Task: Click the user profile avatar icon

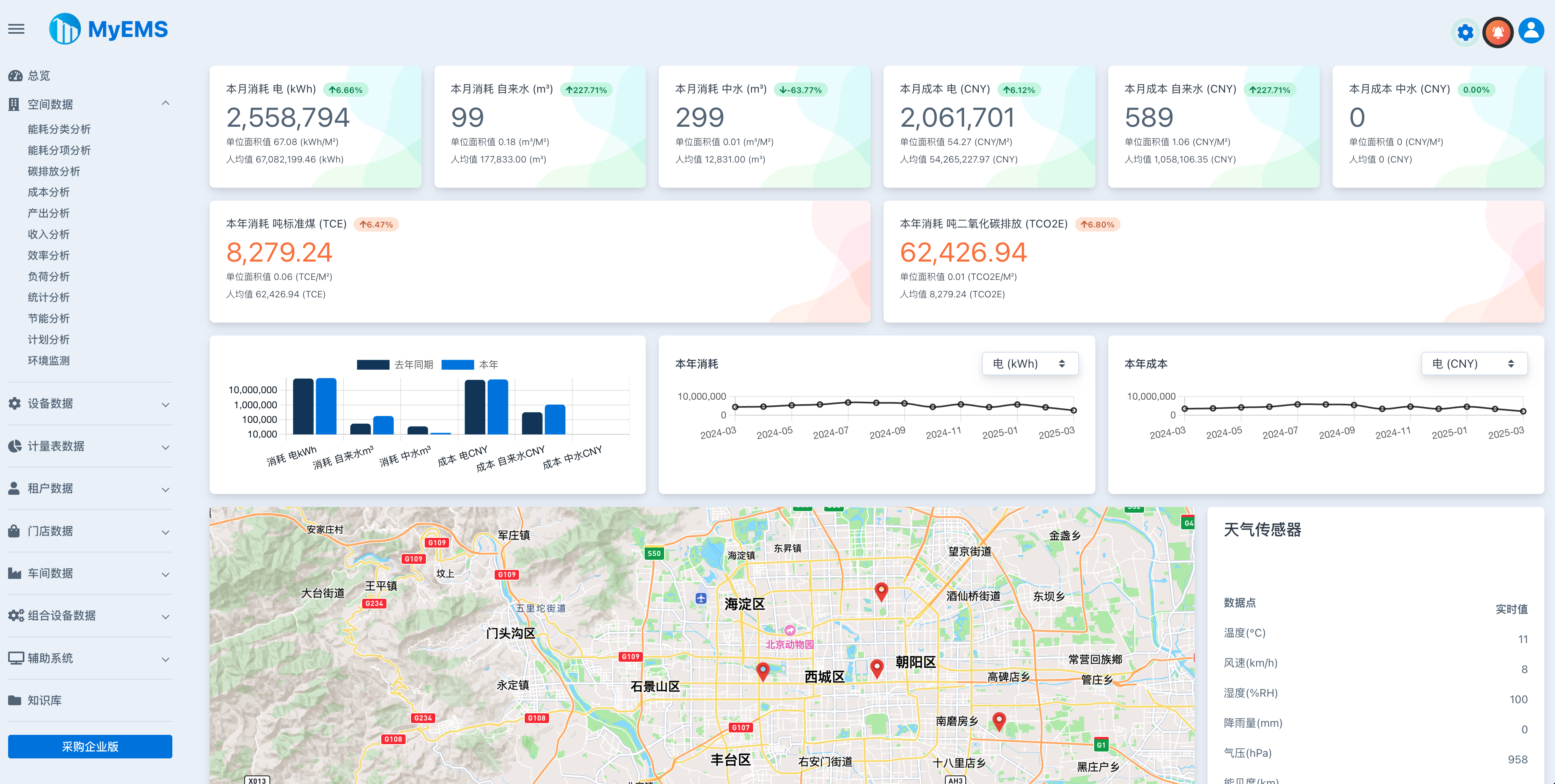Action: tap(1531, 31)
